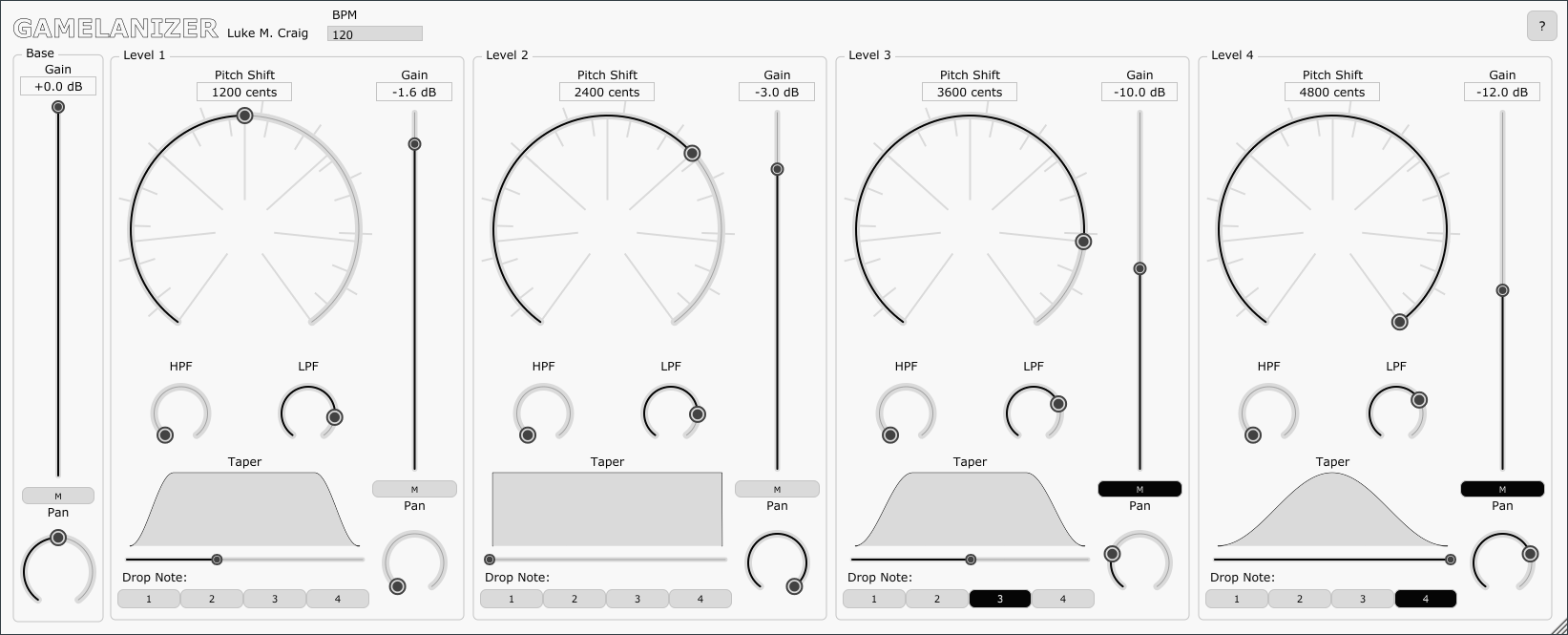Click Level 1 gain slider handle
The height and width of the screenshot is (635, 1568).
pos(414,144)
